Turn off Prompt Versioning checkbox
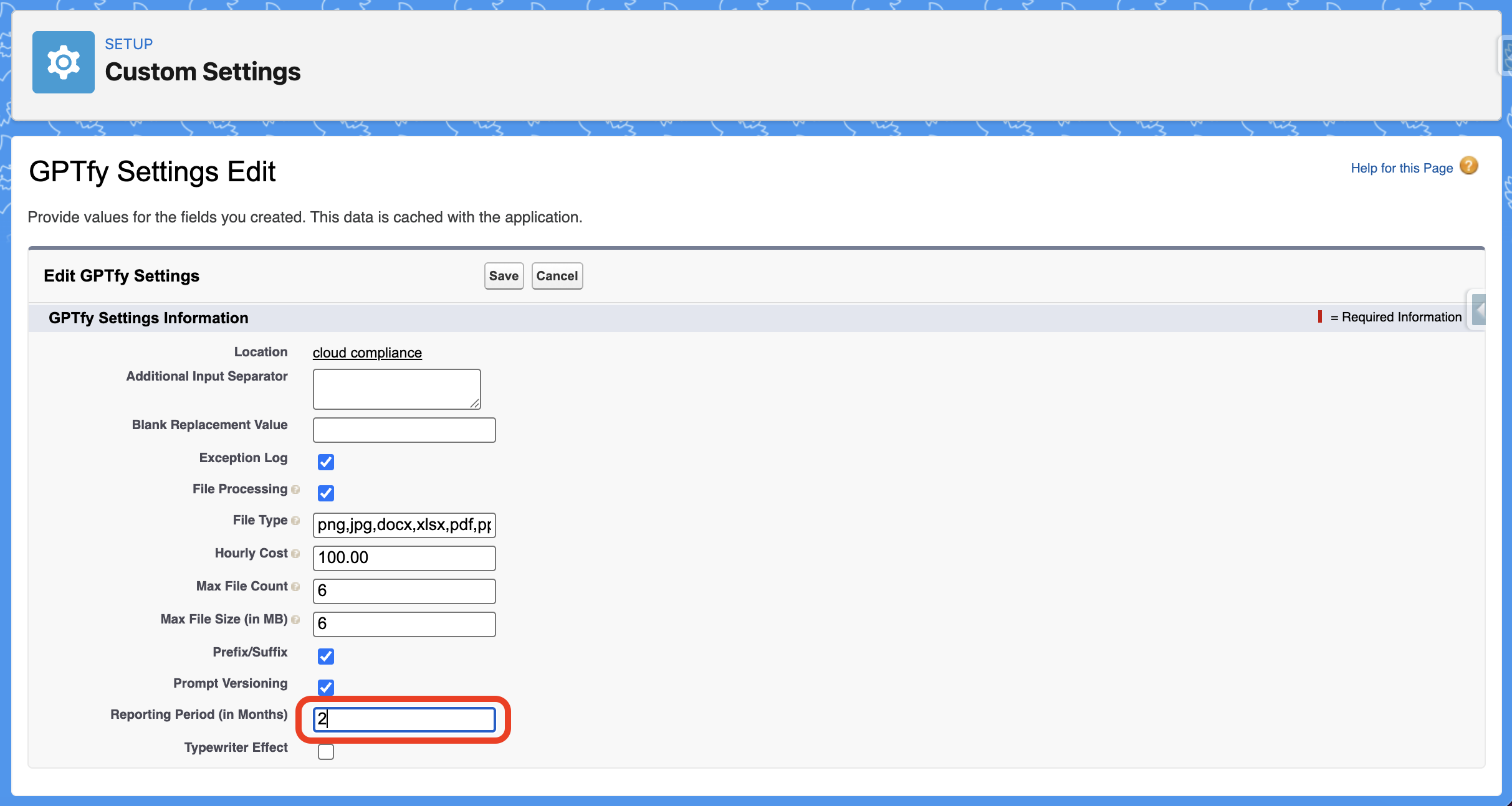Image resolution: width=1512 pixels, height=806 pixels. (325, 688)
